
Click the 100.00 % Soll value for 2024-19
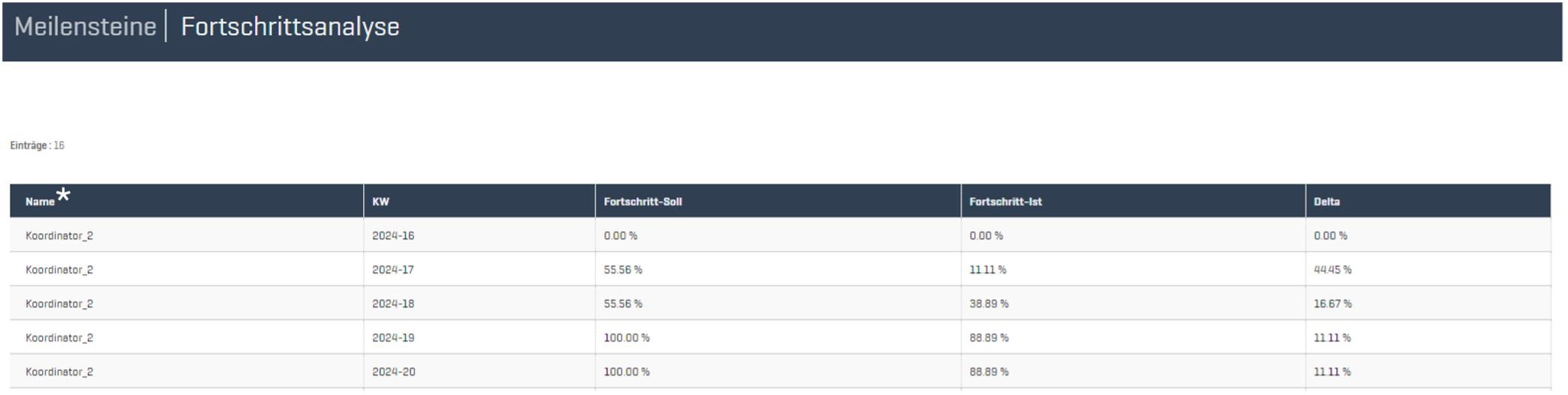626,338
